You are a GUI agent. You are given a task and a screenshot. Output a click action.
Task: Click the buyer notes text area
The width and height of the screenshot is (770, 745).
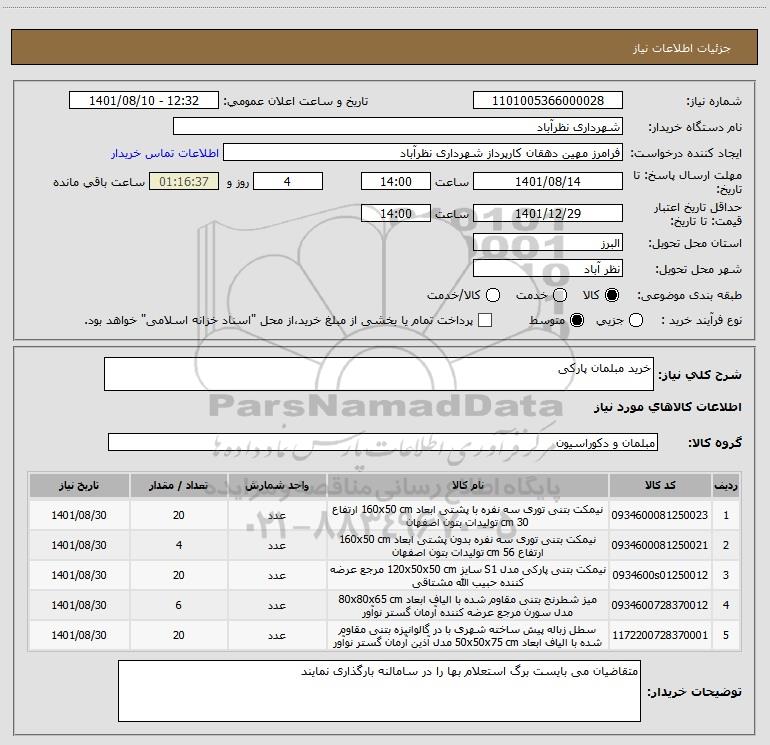pos(379,691)
